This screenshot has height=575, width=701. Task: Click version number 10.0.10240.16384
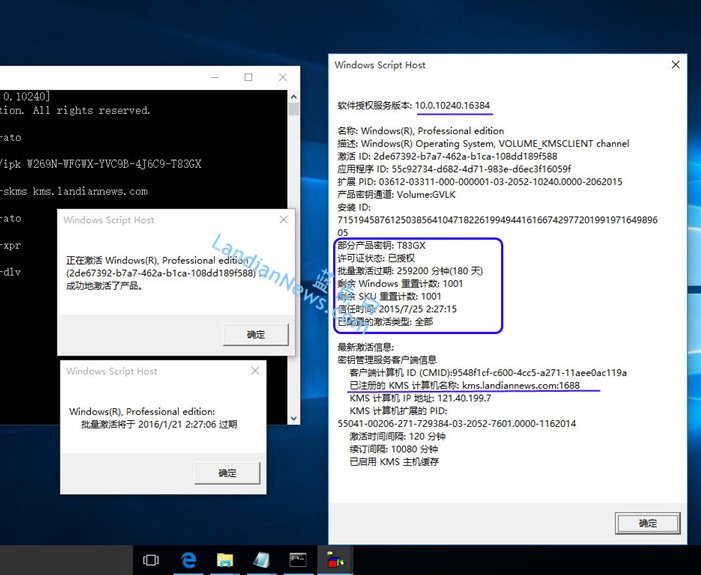[452, 106]
